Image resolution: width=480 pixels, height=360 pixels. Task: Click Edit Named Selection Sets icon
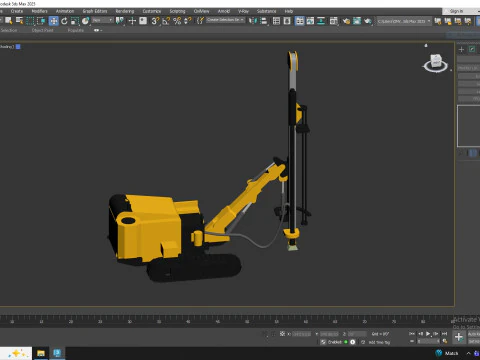coord(200,21)
